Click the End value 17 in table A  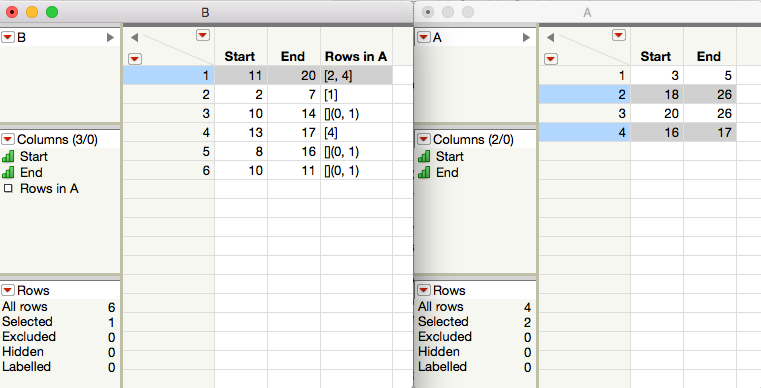click(x=710, y=132)
